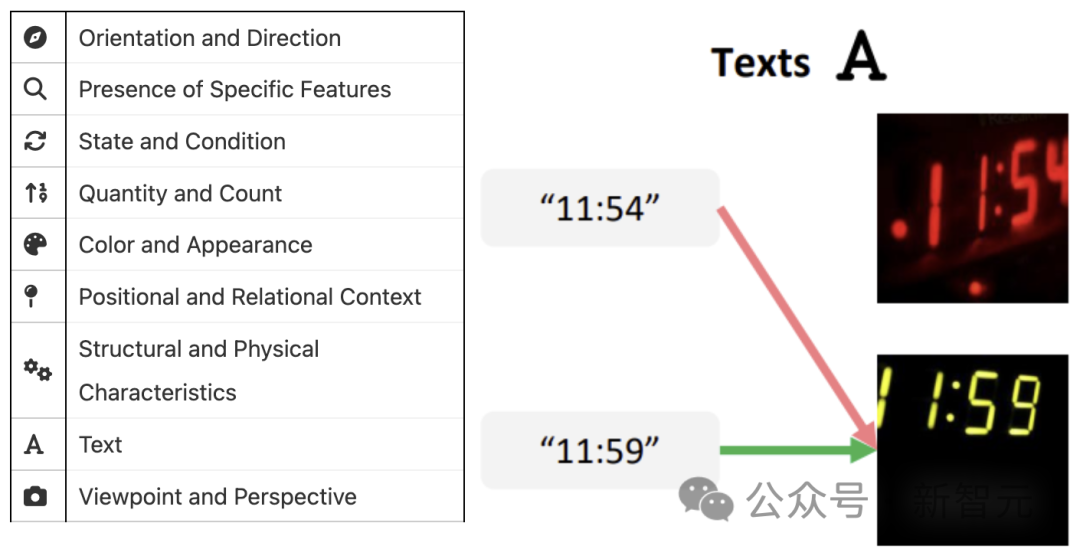Image resolution: width=1080 pixels, height=559 pixels.
Task: Click the magnifying glass Presence icon
Action: 36,90
